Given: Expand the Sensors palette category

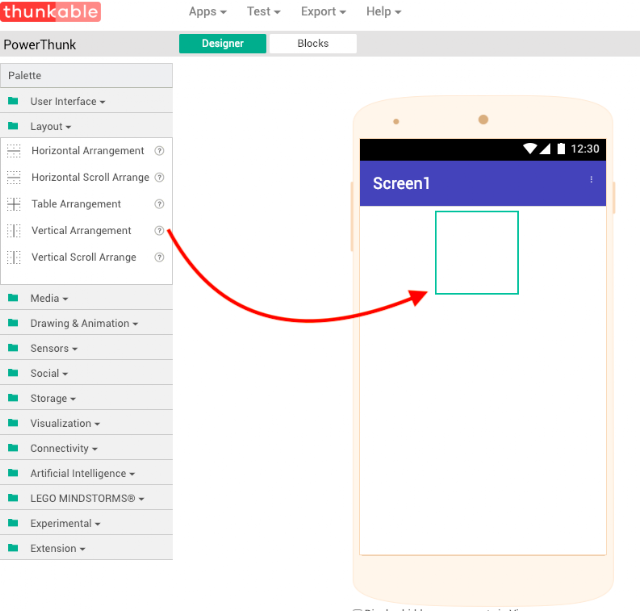Looking at the screenshot, I should tap(86, 348).
